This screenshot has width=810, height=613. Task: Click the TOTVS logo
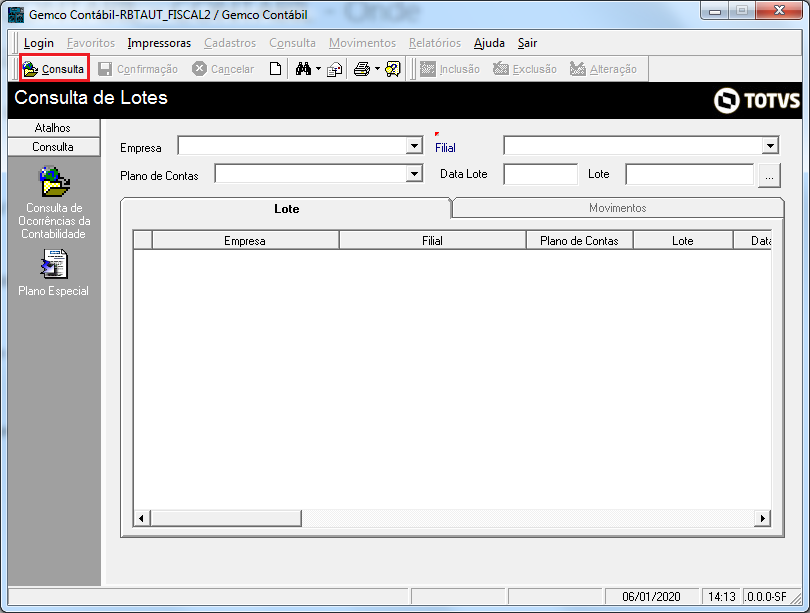point(757,100)
